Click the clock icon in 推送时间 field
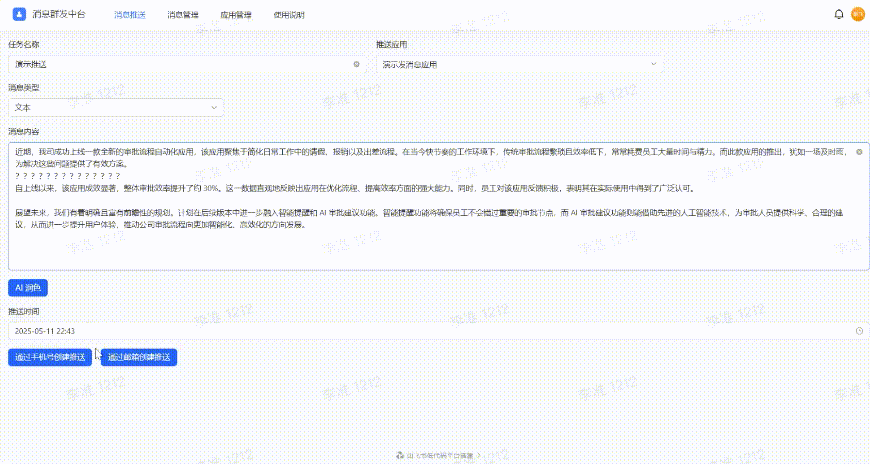The height and width of the screenshot is (464, 870). point(860,330)
